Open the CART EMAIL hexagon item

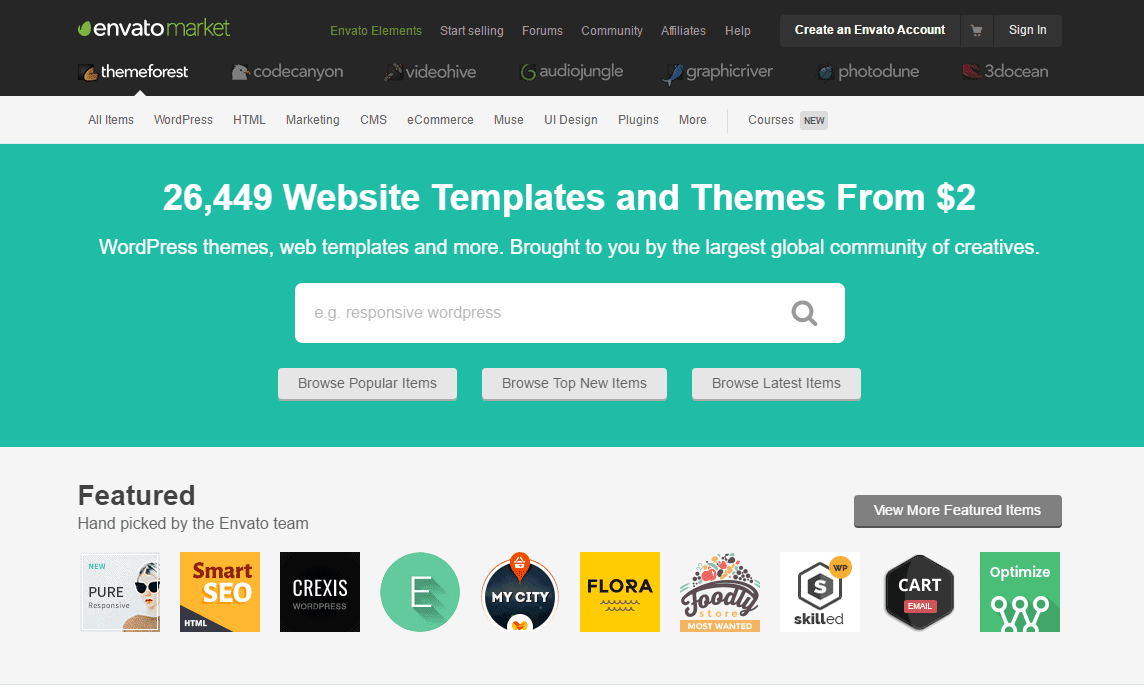coord(919,592)
